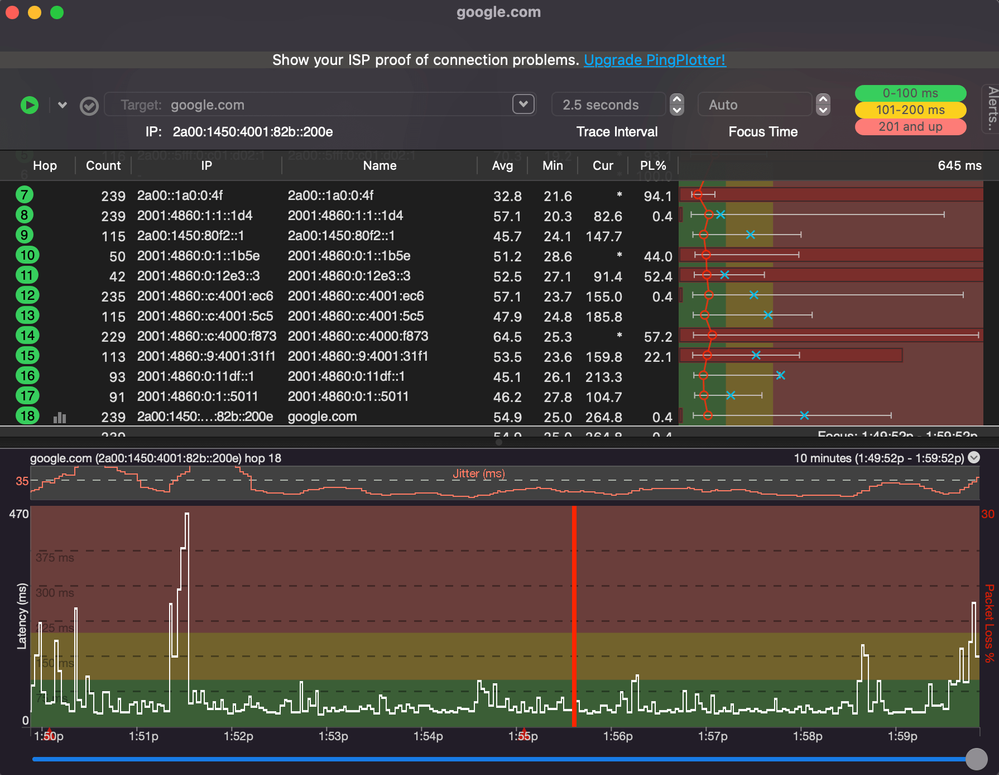The width and height of the screenshot is (999, 775).
Task: Click the red 201 and up legend swatch
Action: (x=910, y=127)
